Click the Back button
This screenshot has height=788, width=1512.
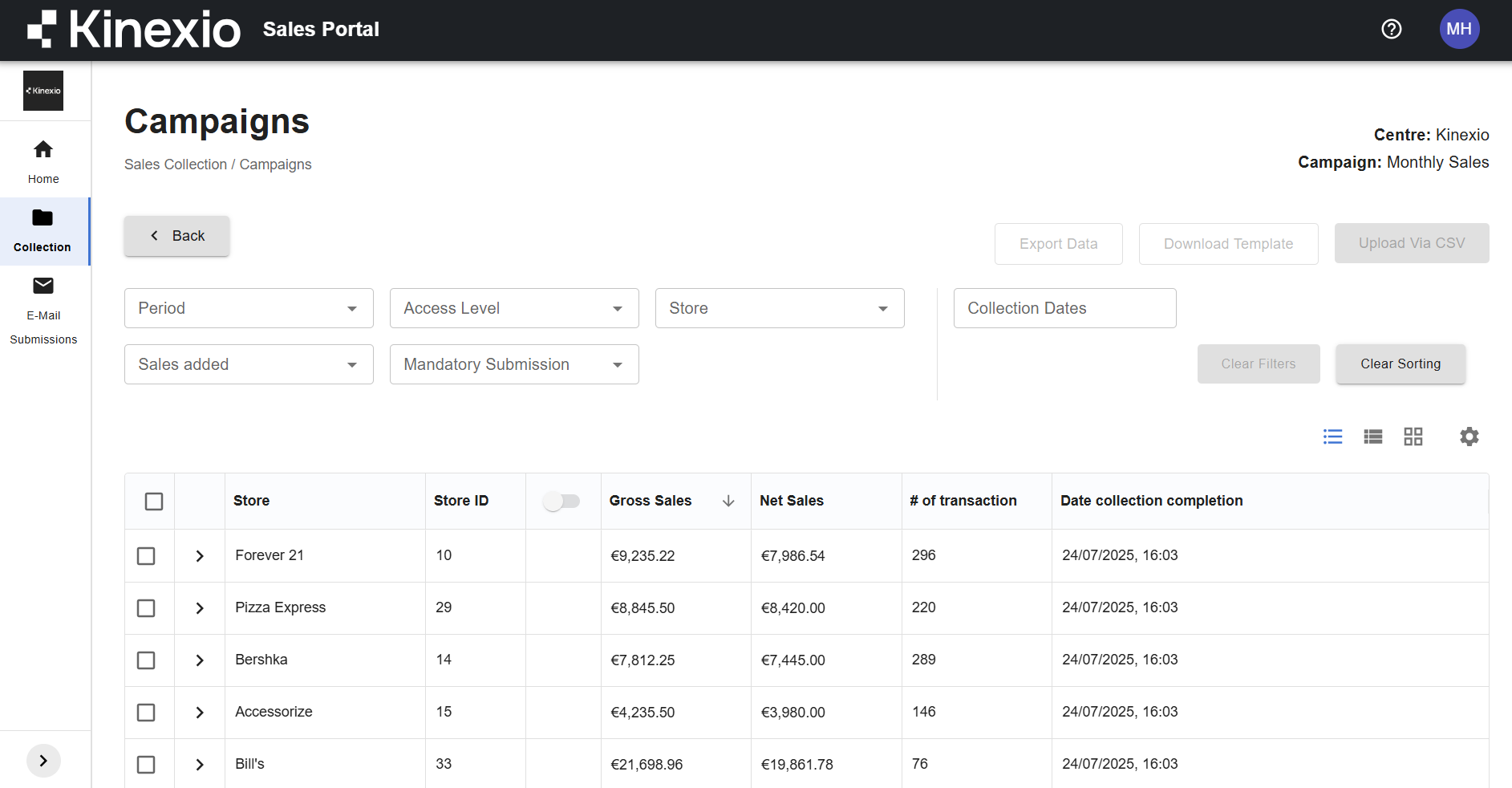[x=176, y=236]
